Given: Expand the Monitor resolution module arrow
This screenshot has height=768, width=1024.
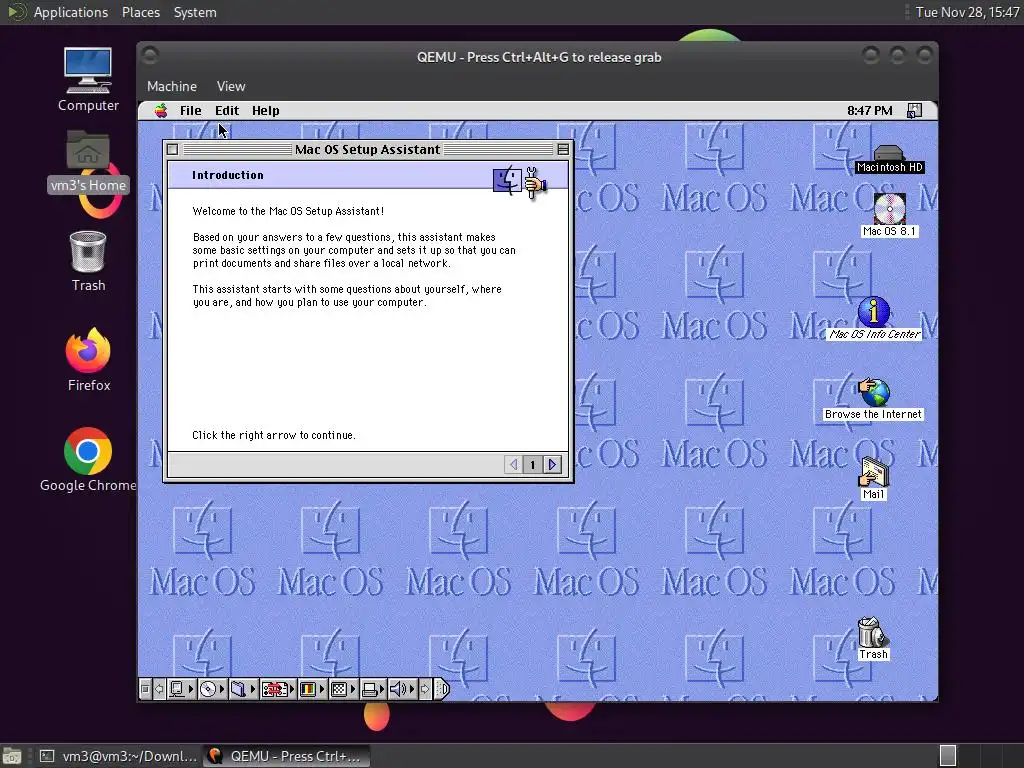Looking at the screenshot, I should point(353,689).
